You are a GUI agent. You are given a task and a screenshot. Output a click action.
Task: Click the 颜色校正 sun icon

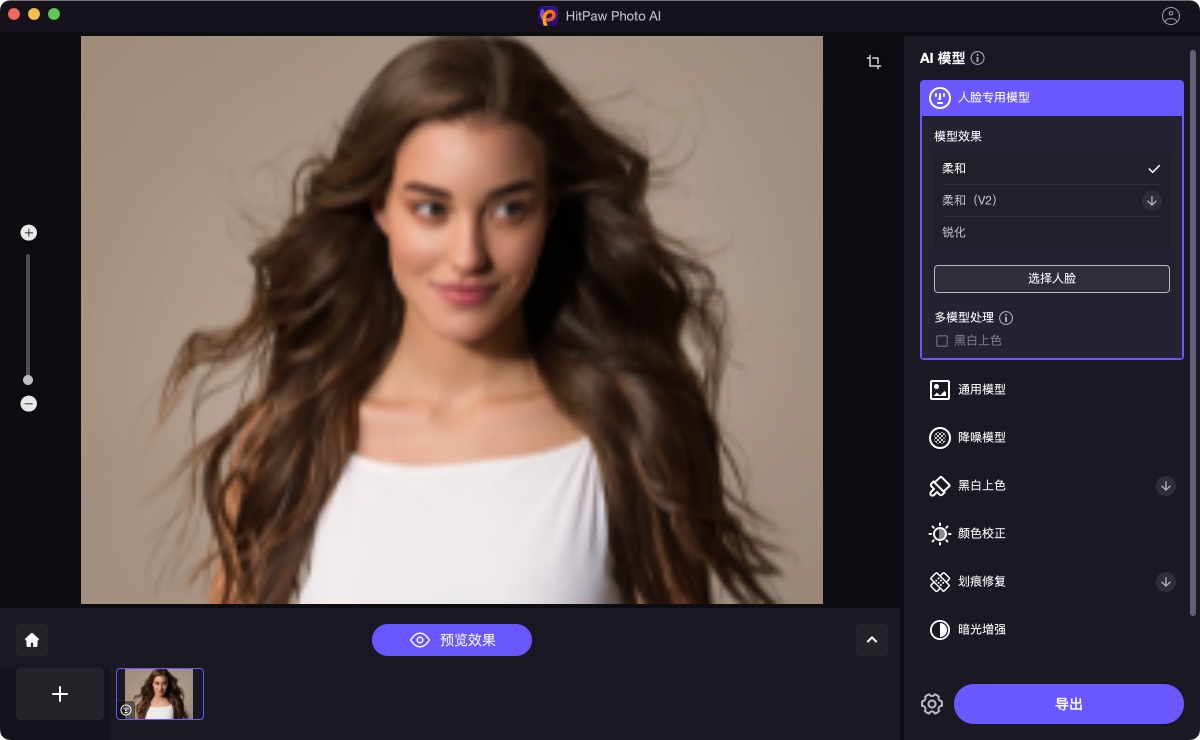[x=940, y=534]
